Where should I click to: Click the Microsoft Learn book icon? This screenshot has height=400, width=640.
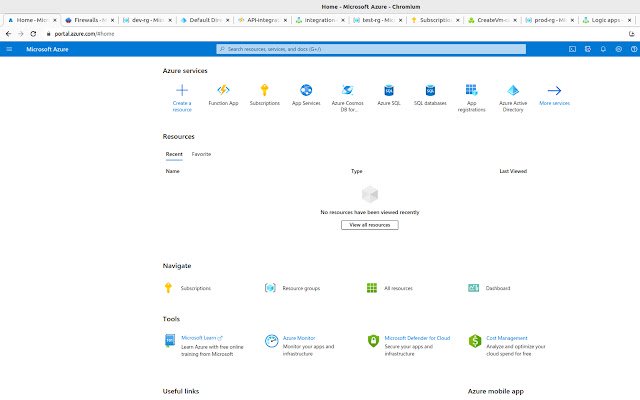170,340
